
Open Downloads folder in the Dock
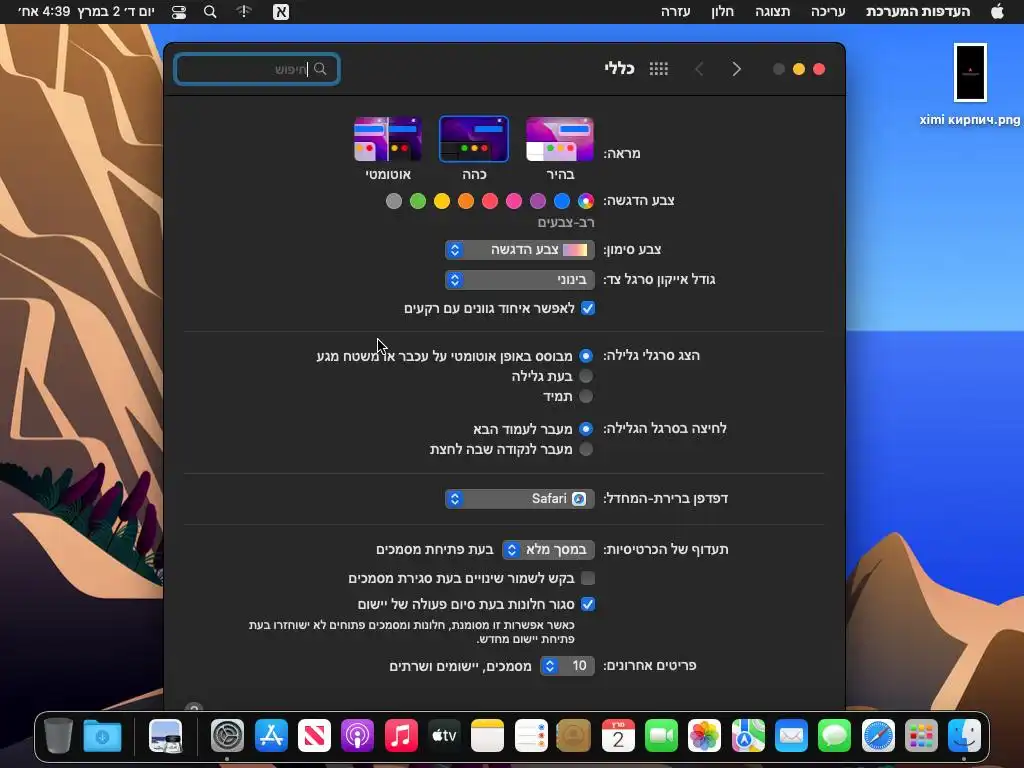tap(103, 736)
